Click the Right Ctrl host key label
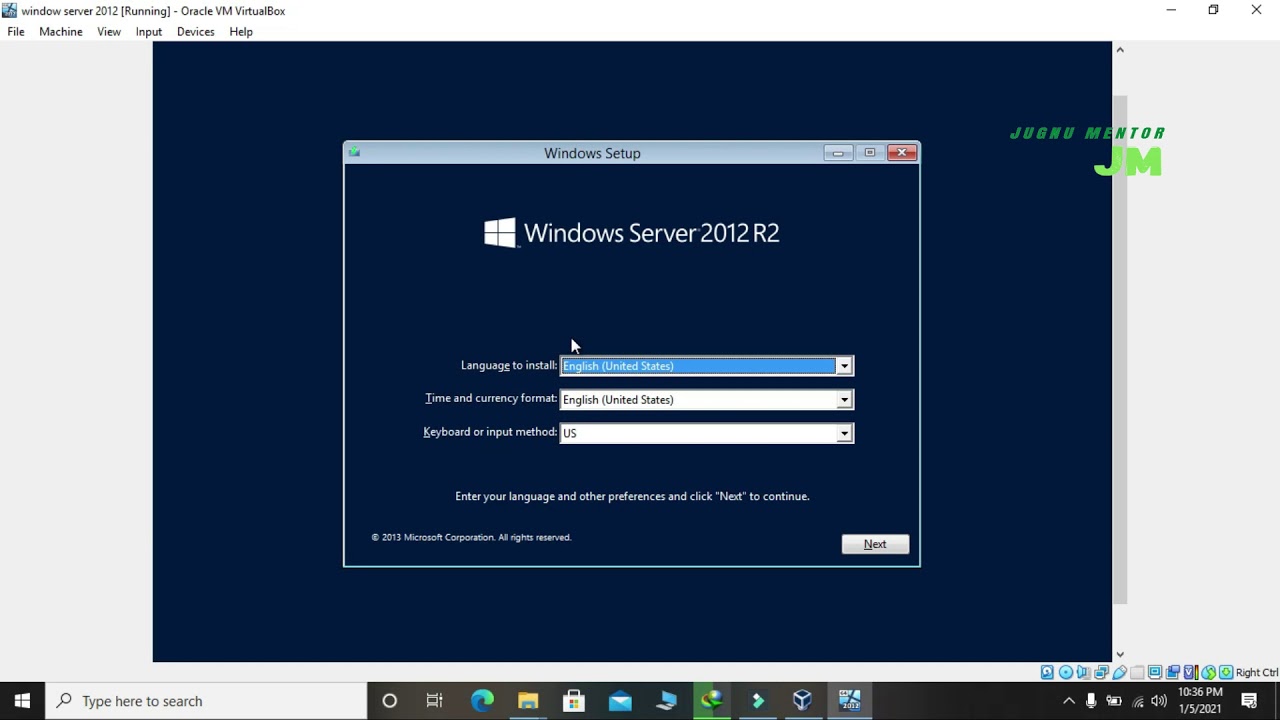This screenshot has height=720, width=1280. coord(1257,672)
